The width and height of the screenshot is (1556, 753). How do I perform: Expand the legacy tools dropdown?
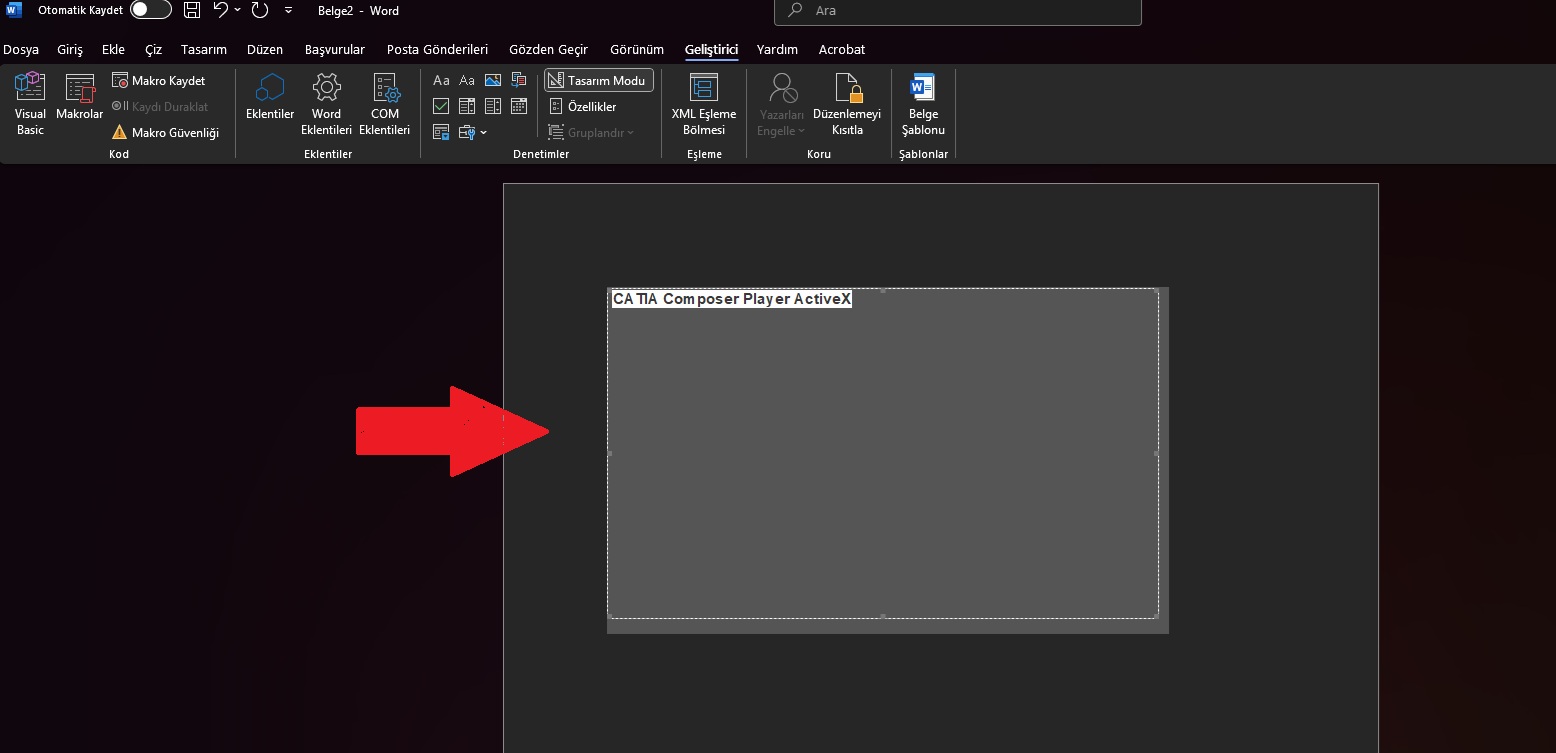(x=471, y=132)
